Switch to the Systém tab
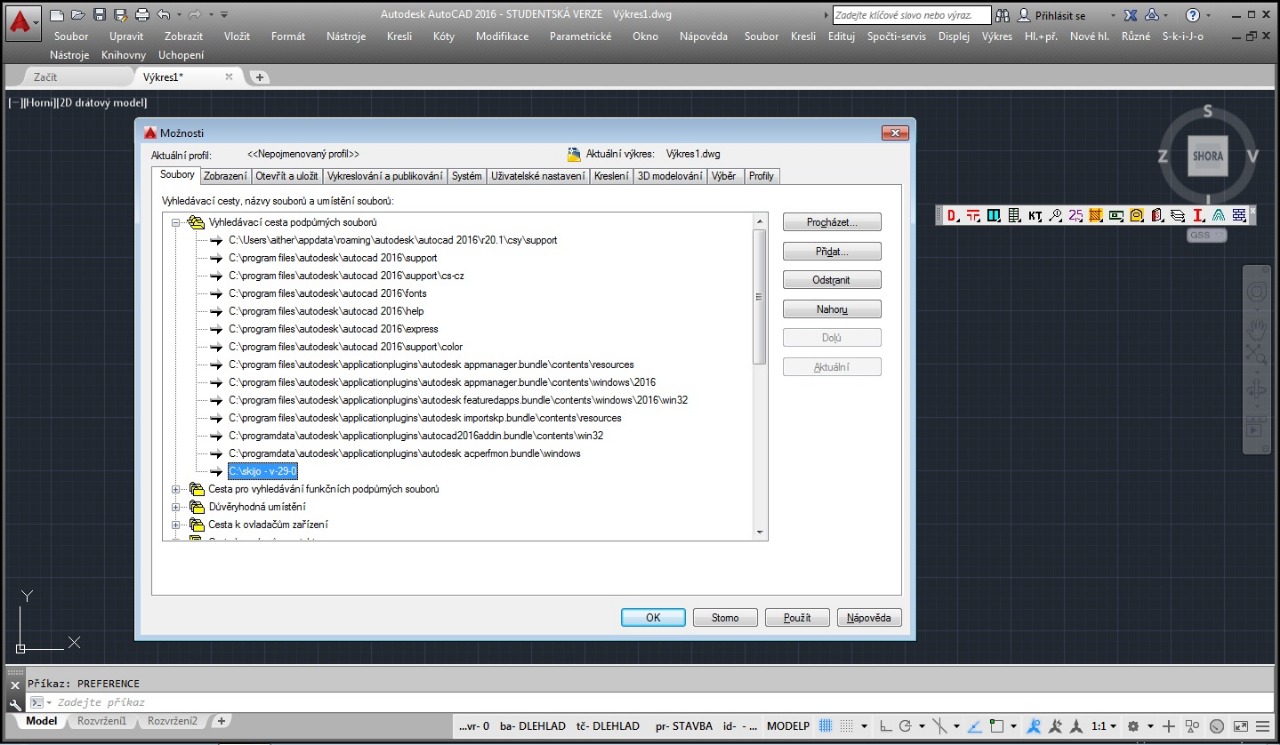The height and width of the screenshot is (745, 1280). [466, 176]
